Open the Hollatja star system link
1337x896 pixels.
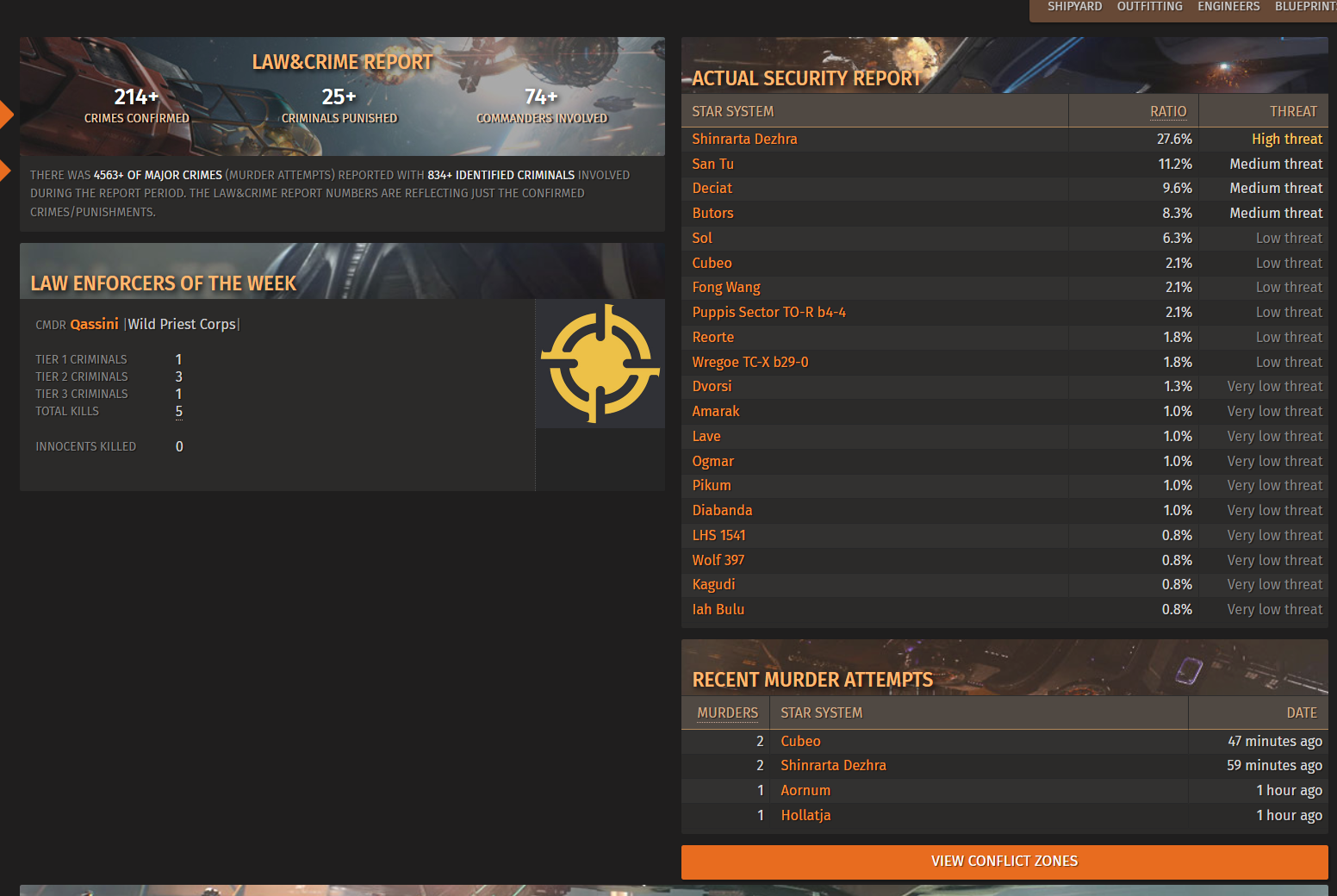(805, 815)
